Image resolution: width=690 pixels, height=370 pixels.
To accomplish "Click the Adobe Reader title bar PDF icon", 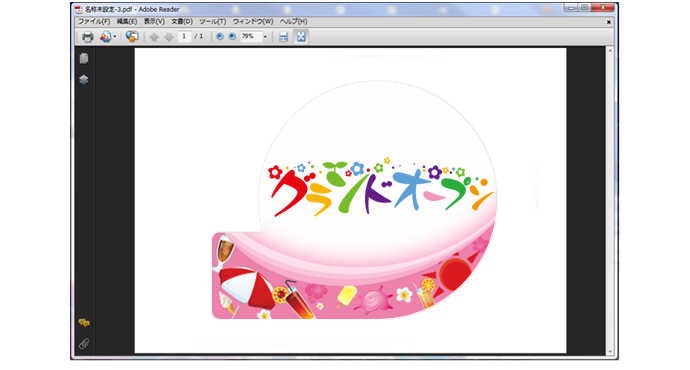I will (79, 9).
